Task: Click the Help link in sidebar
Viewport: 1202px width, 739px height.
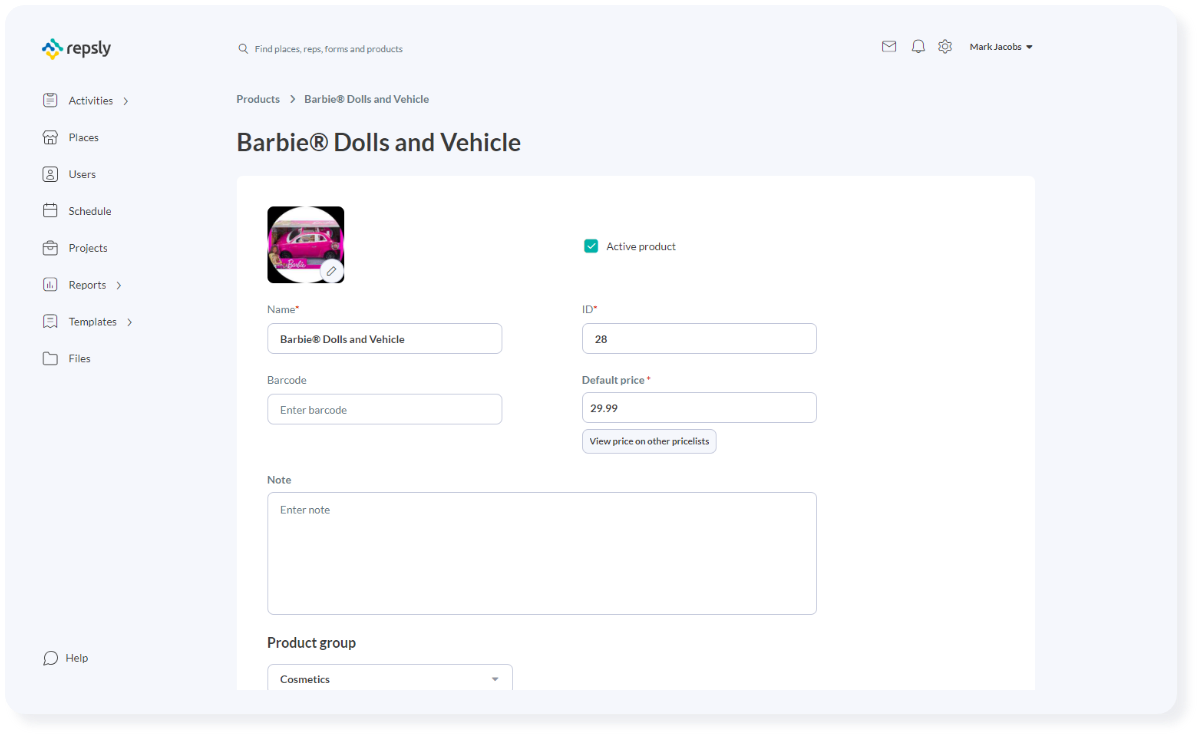Action: click(77, 658)
